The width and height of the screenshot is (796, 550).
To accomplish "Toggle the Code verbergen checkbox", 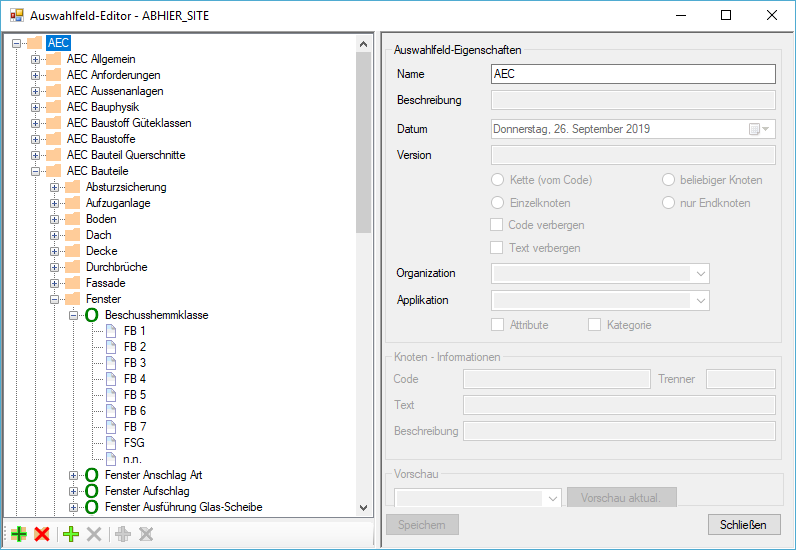I will click(496, 224).
